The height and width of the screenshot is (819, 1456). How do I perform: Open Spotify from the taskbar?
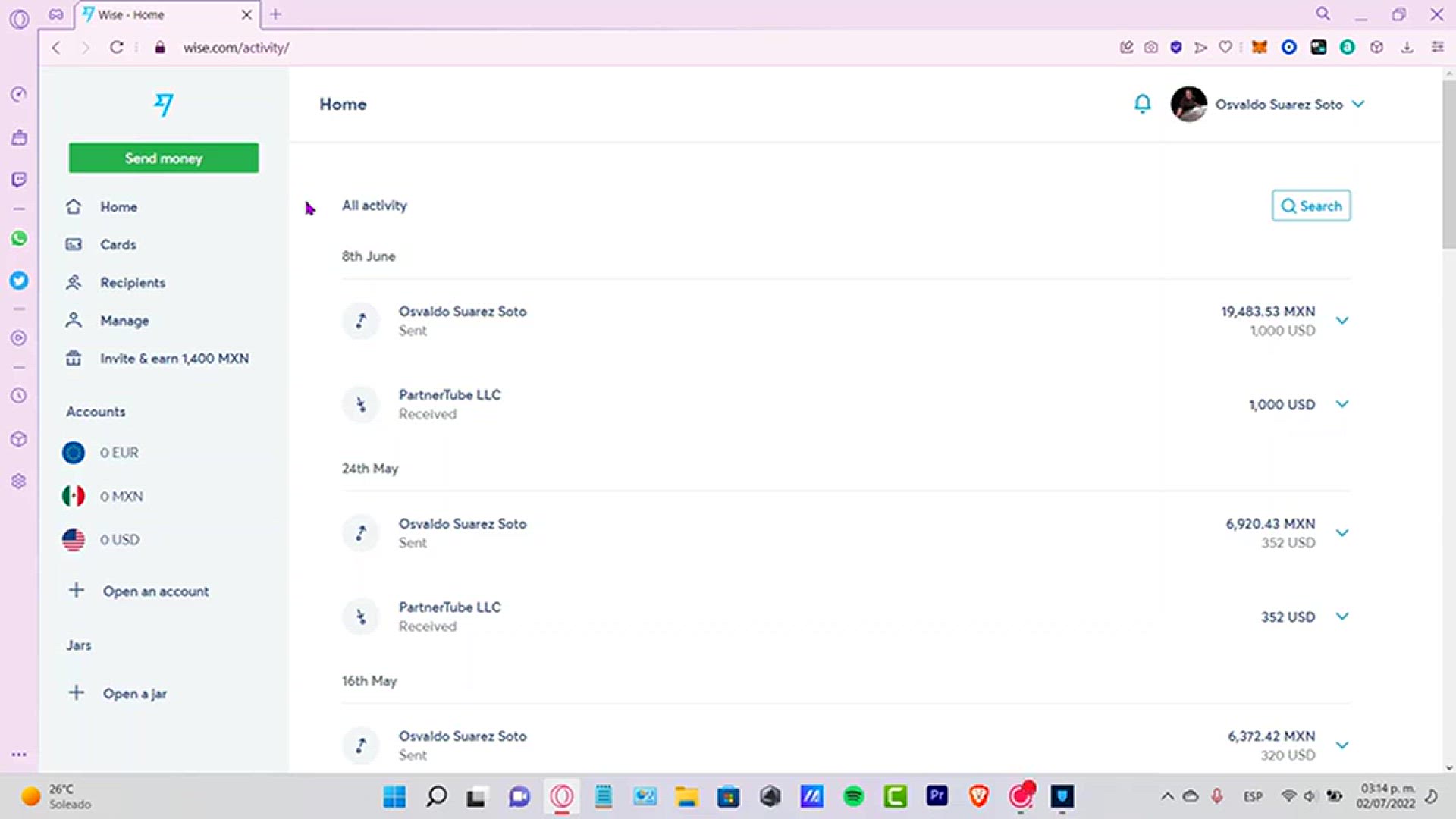(853, 796)
